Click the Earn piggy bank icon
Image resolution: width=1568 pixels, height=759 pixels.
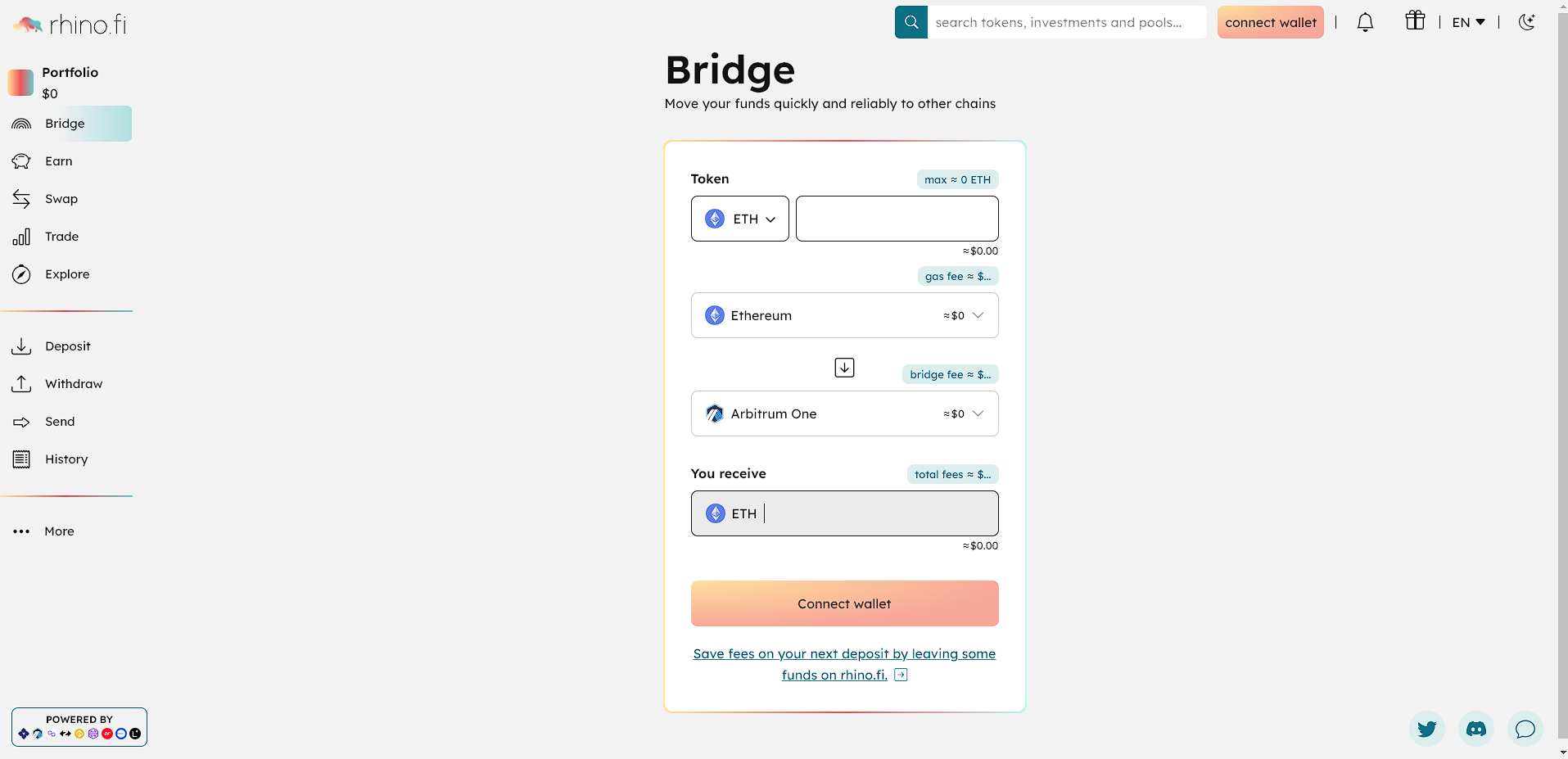pos(21,161)
